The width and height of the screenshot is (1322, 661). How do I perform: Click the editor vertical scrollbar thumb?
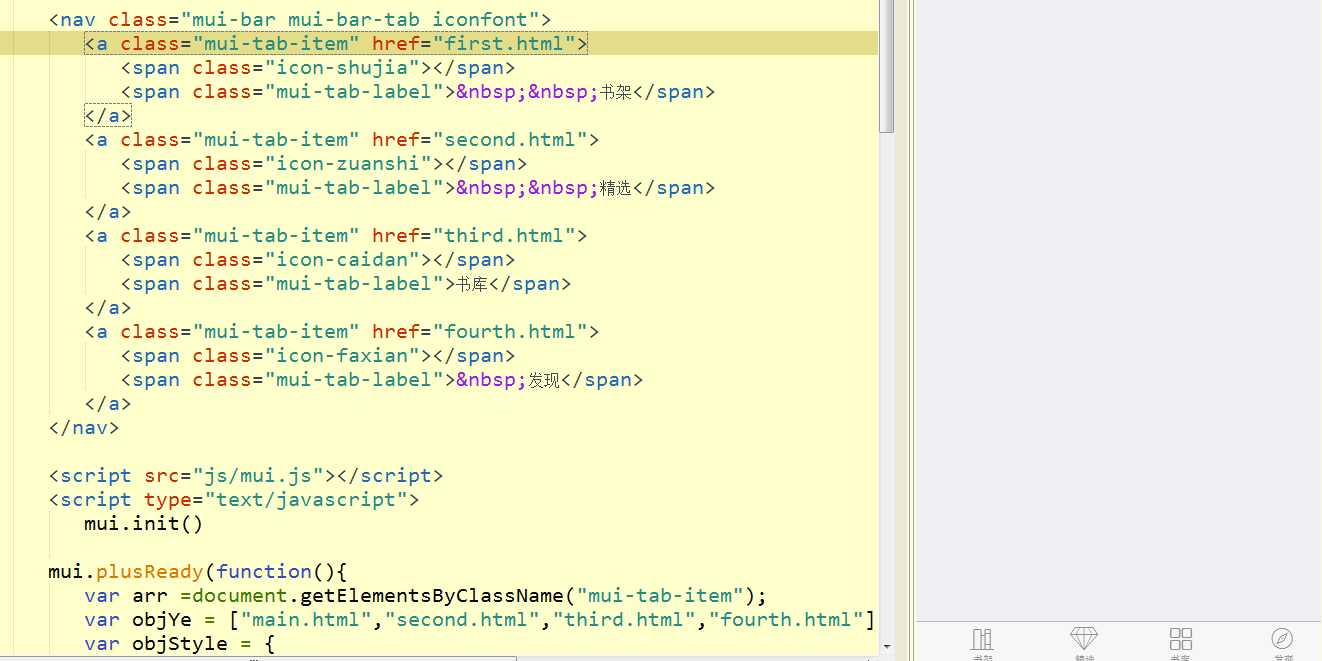(x=887, y=66)
